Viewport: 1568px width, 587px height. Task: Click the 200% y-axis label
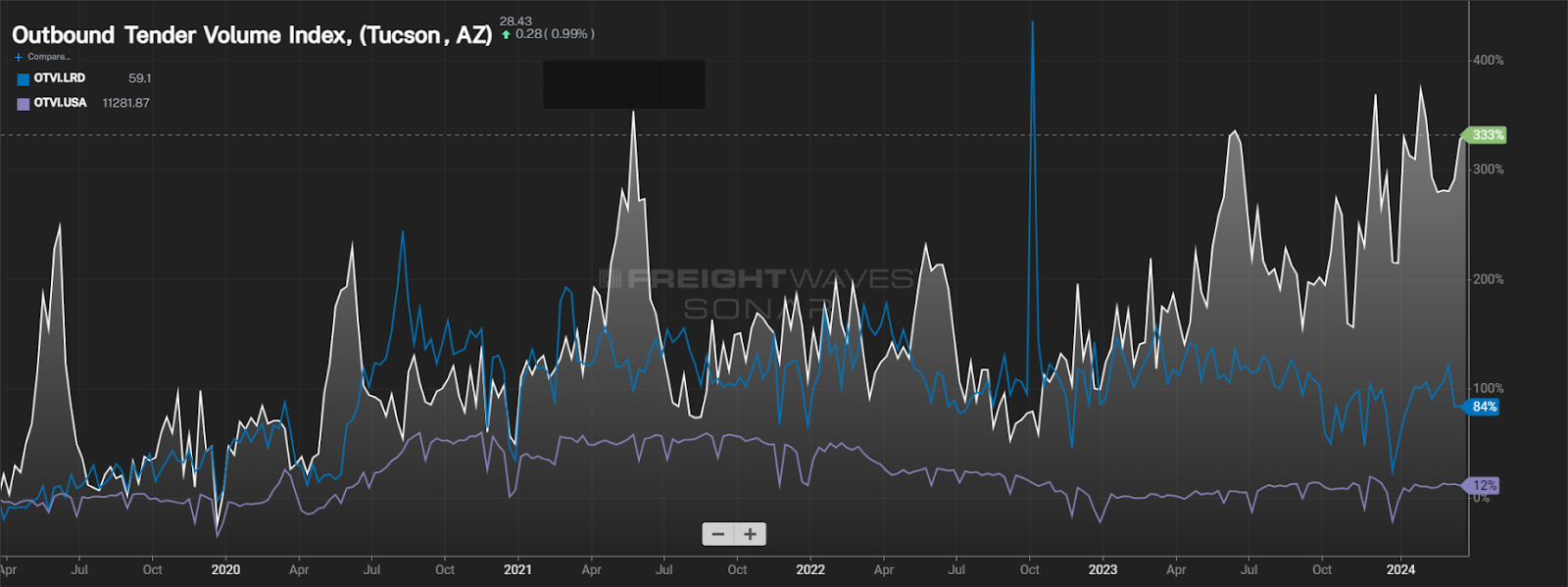1488,279
